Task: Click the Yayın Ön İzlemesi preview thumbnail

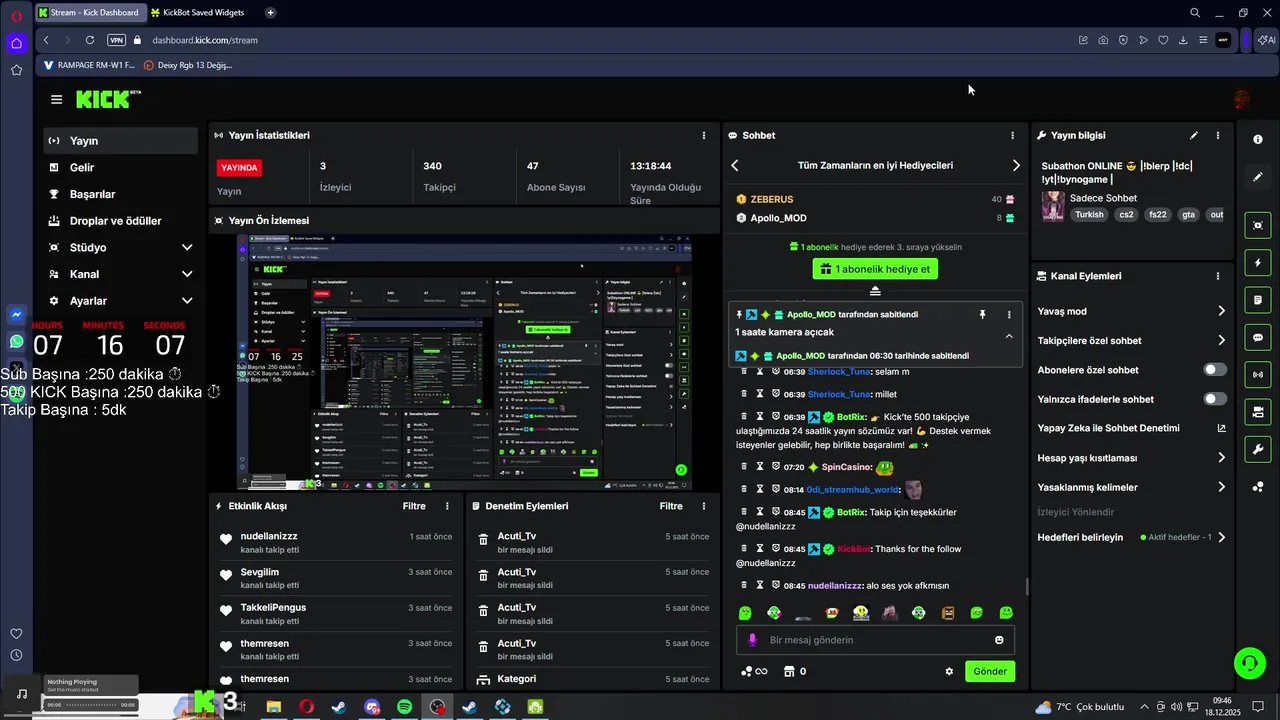Action: click(x=464, y=362)
